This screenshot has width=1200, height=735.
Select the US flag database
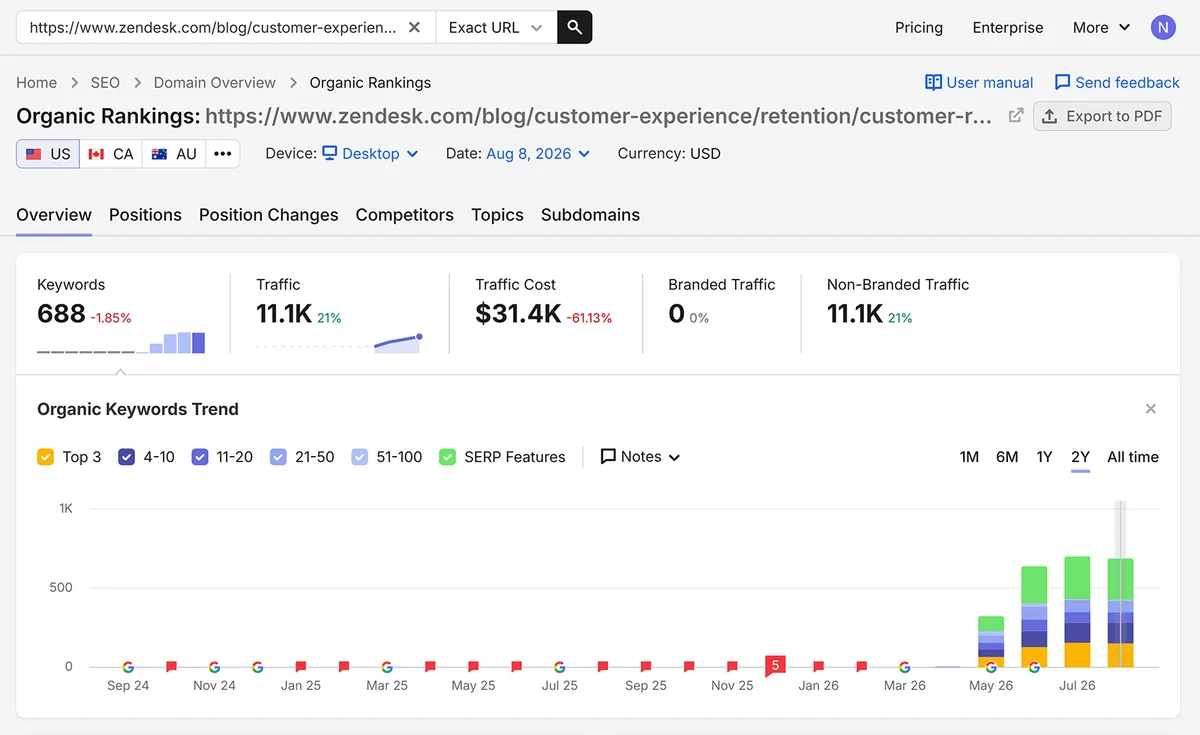coord(48,154)
